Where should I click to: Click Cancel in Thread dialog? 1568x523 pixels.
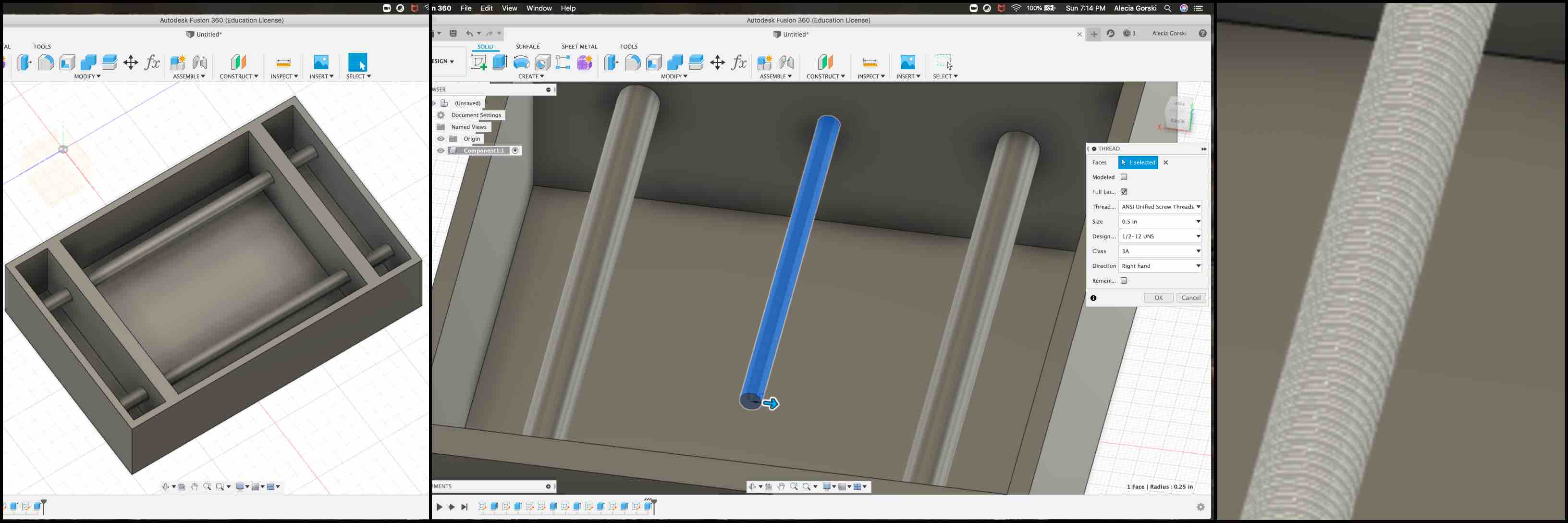[x=1190, y=298]
